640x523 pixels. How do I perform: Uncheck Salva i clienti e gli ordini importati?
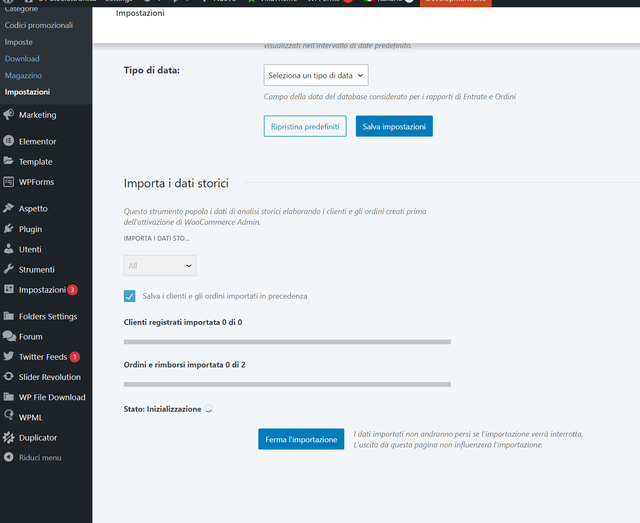[x=129, y=296]
